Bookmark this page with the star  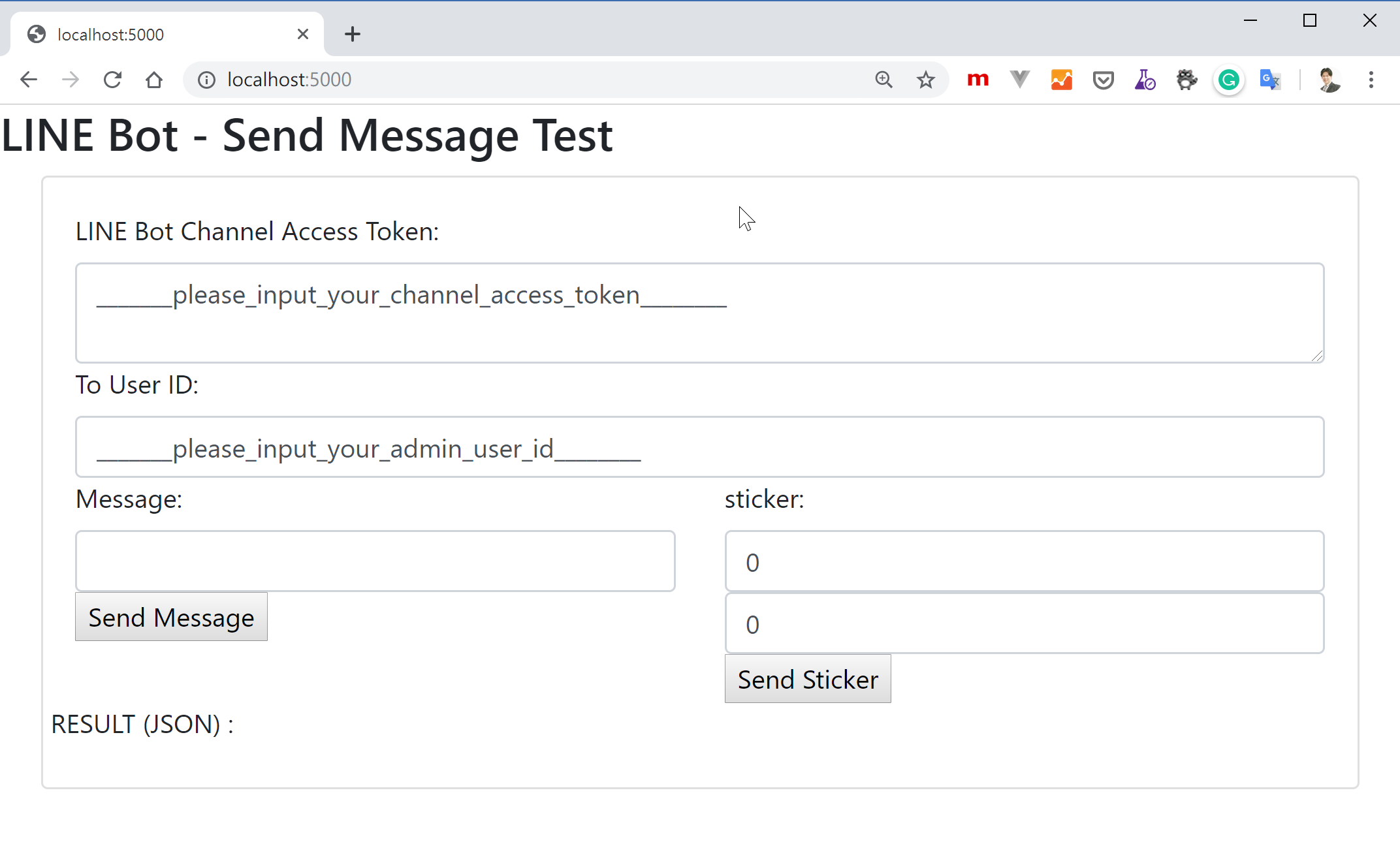pos(925,80)
